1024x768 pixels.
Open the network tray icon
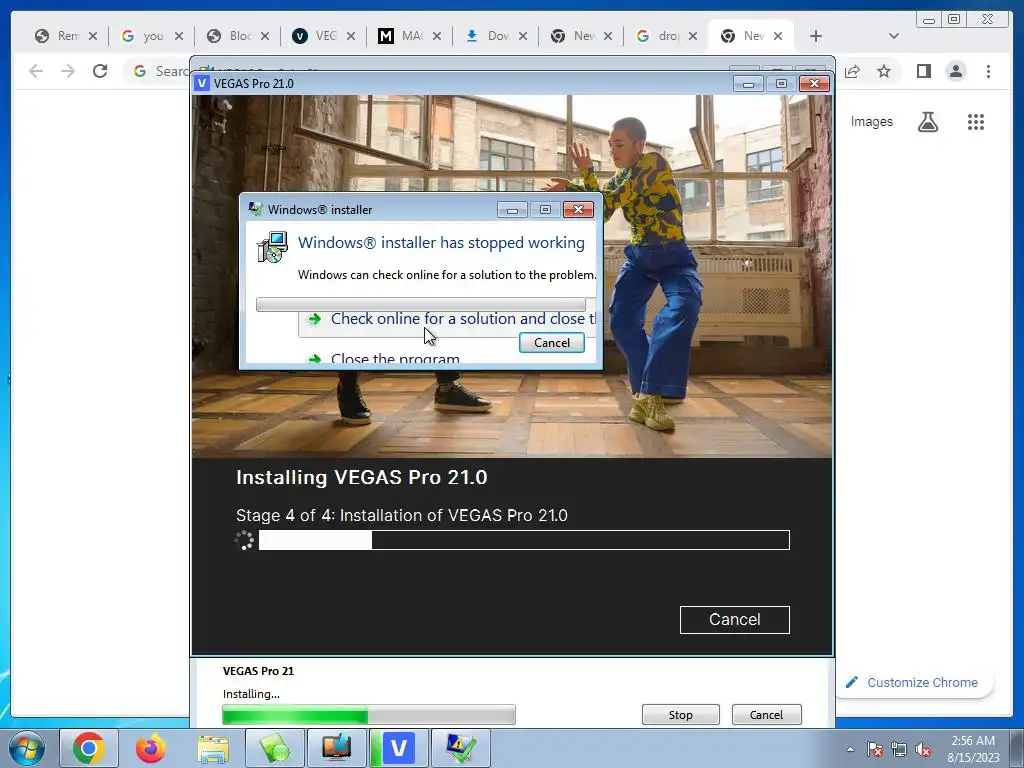coord(899,749)
